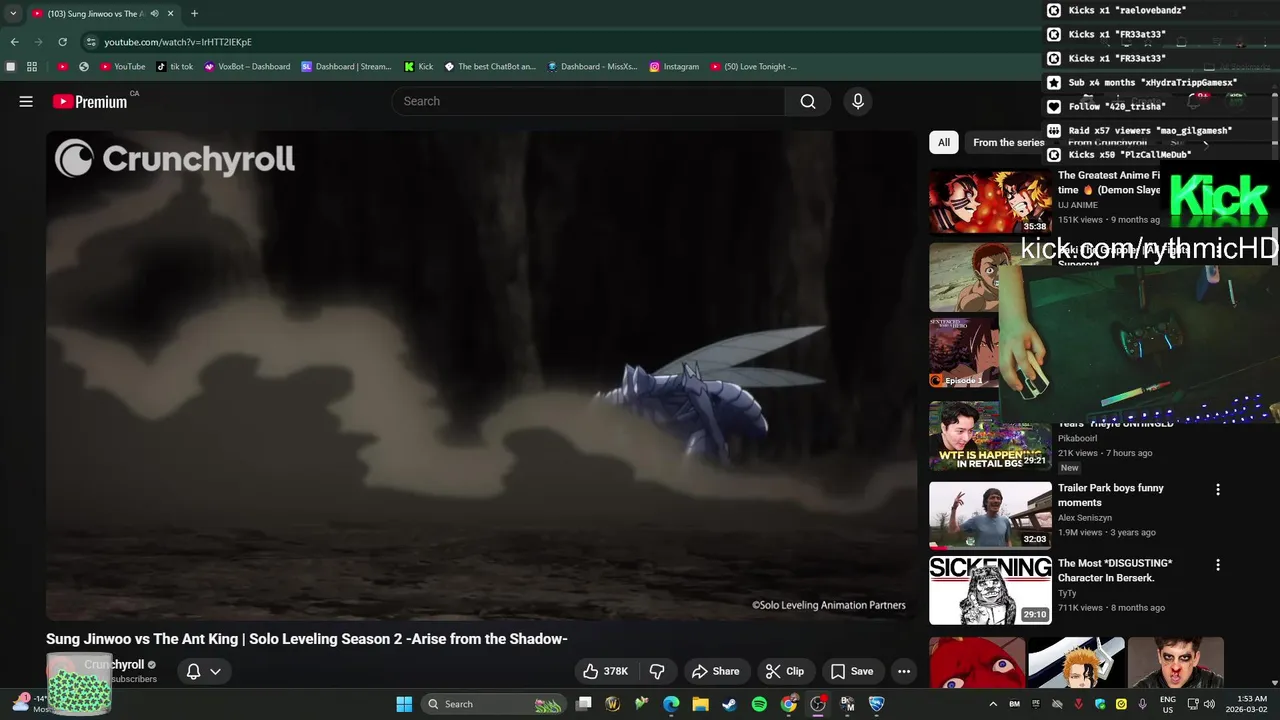Share the video
Viewport: 1280px width, 720px height.
(x=716, y=671)
